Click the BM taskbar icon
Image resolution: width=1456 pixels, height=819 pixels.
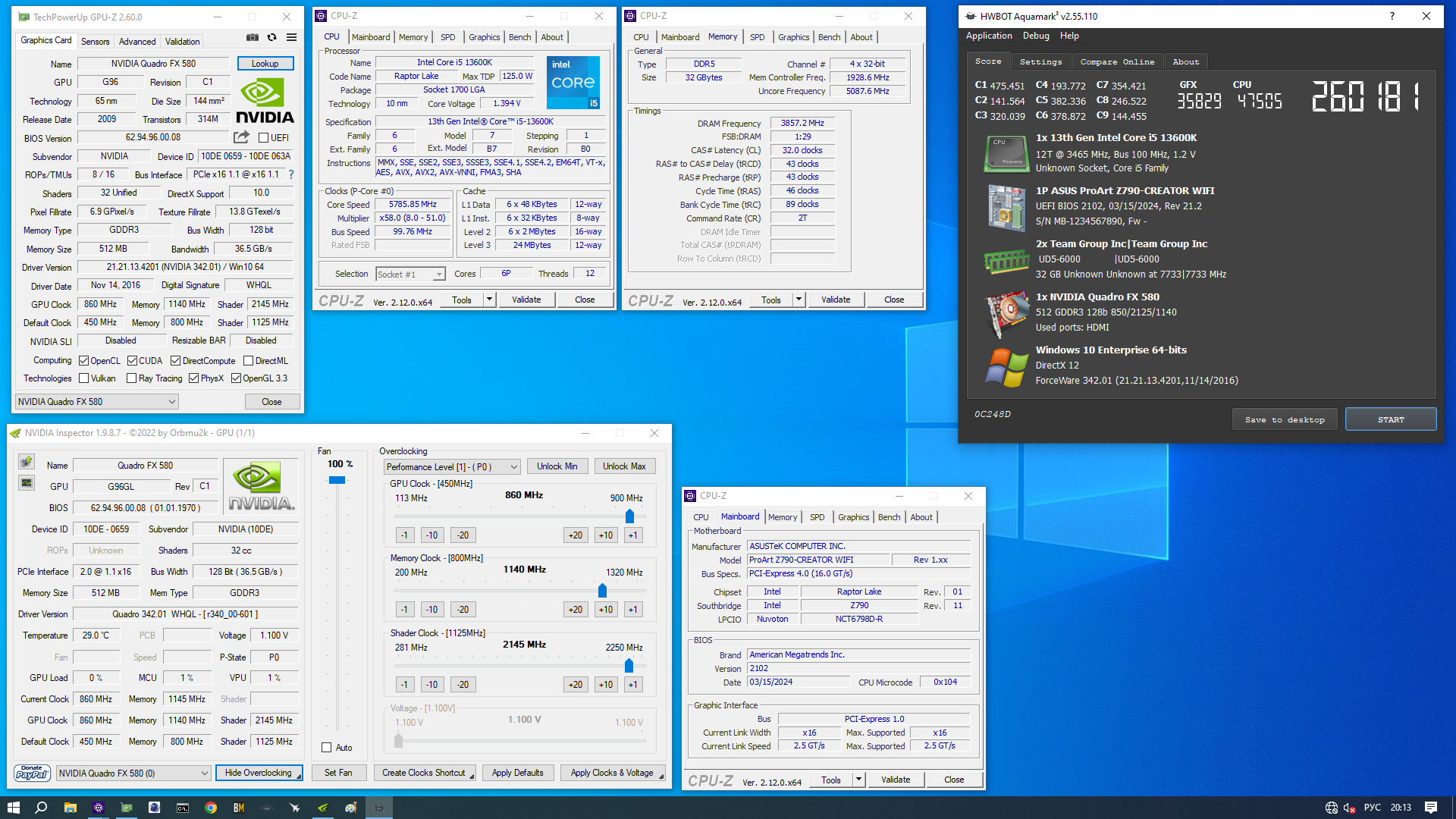[239, 808]
